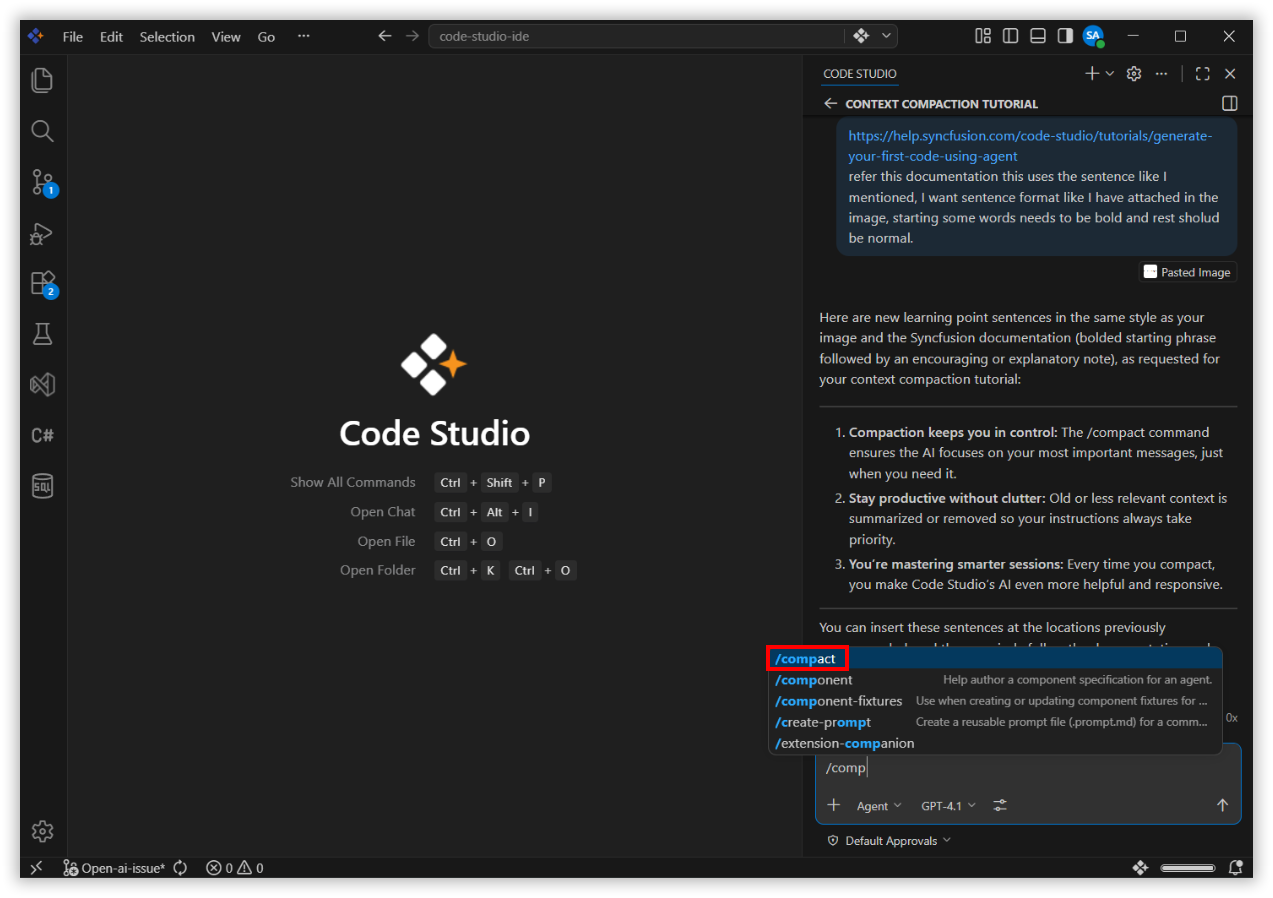Expand the new chat dropdown chevron
Screen dimensions: 1273x898
[x=1109, y=73]
